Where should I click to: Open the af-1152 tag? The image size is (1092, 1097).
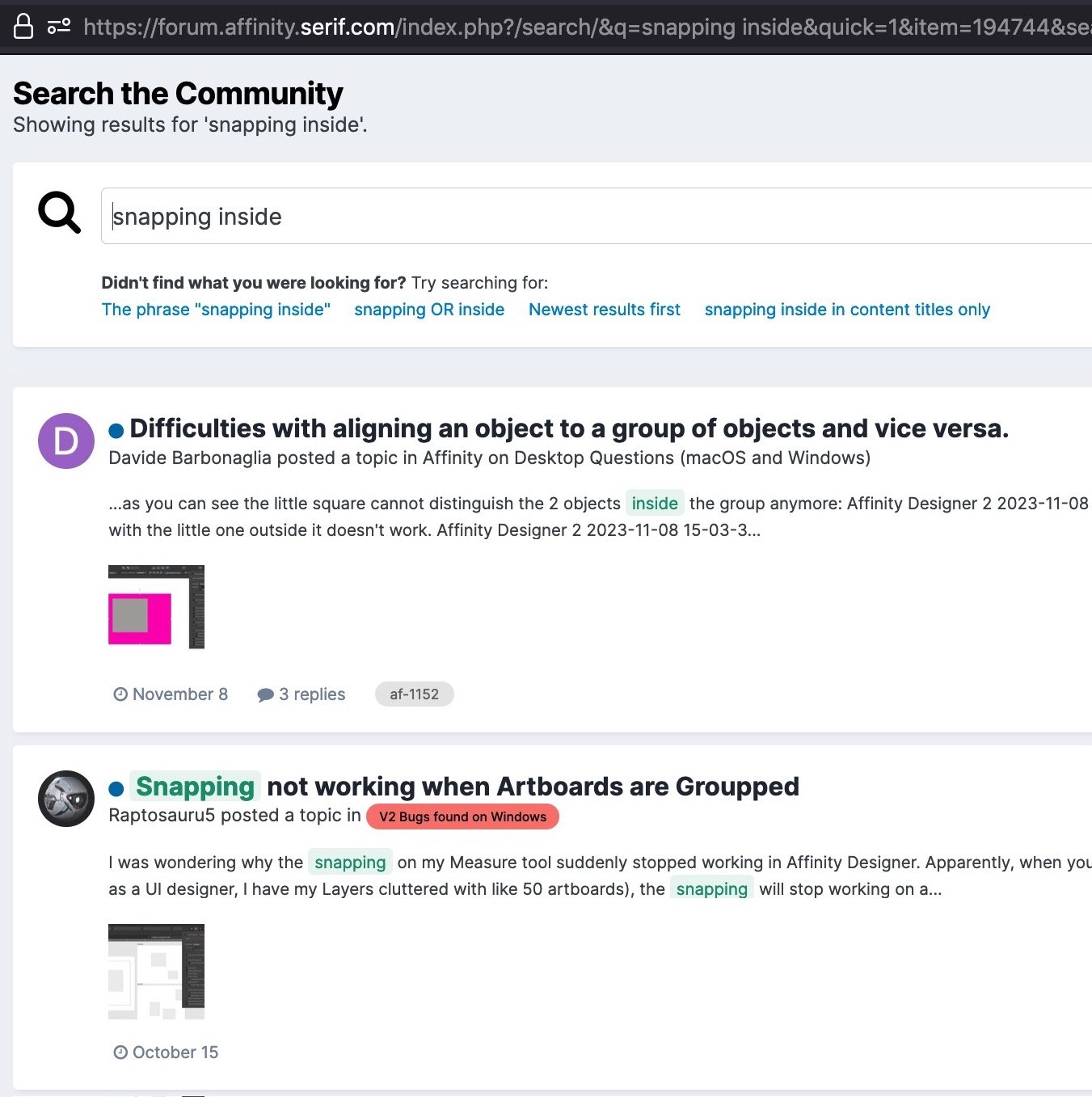(x=415, y=694)
